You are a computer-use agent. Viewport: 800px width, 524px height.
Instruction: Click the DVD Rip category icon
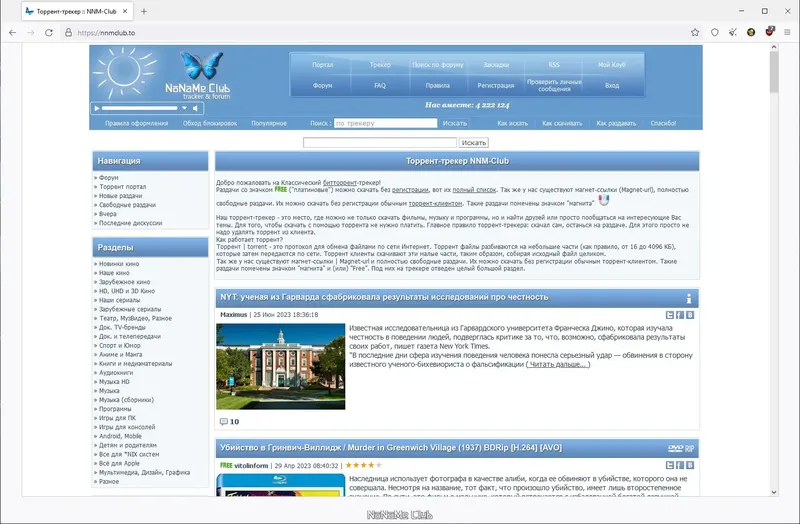click(x=681, y=448)
